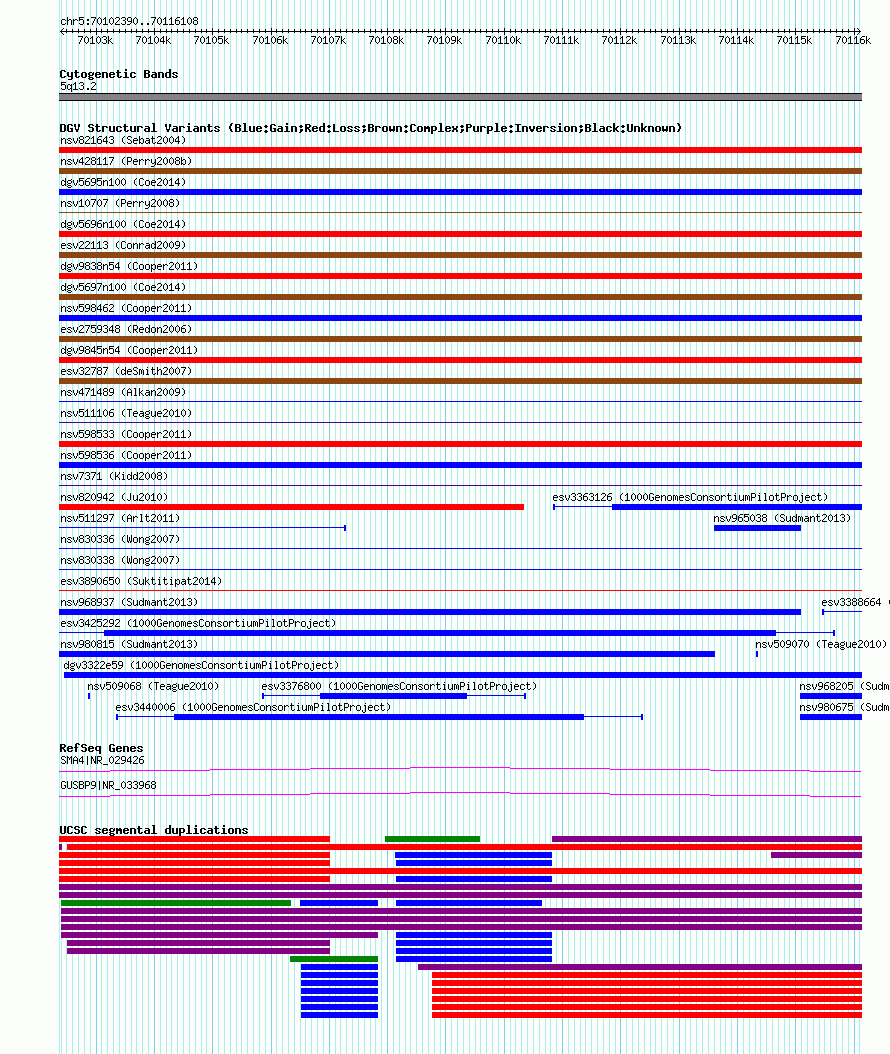The image size is (890, 1054).
Task: Click the SMA4|NR_029426 gene label
Action: (x=102, y=760)
